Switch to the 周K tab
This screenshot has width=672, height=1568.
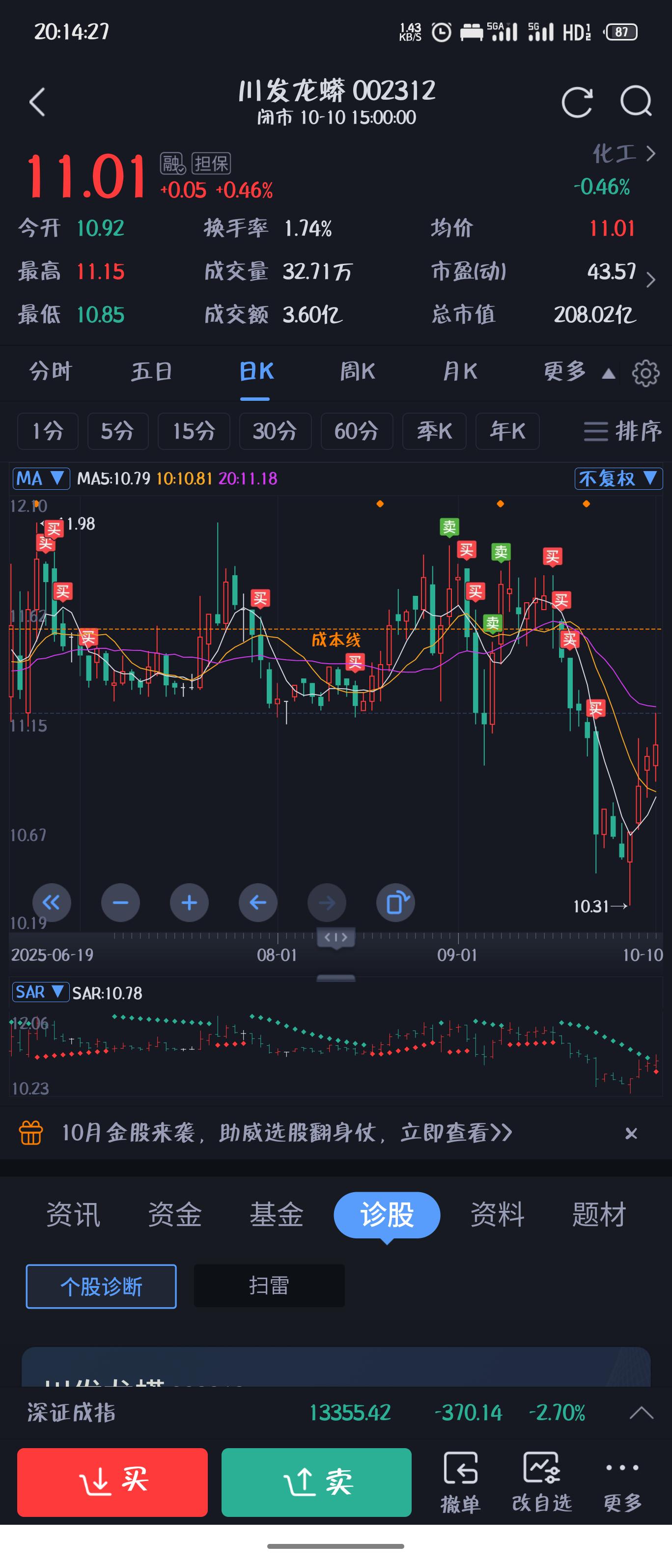coord(357,371)
